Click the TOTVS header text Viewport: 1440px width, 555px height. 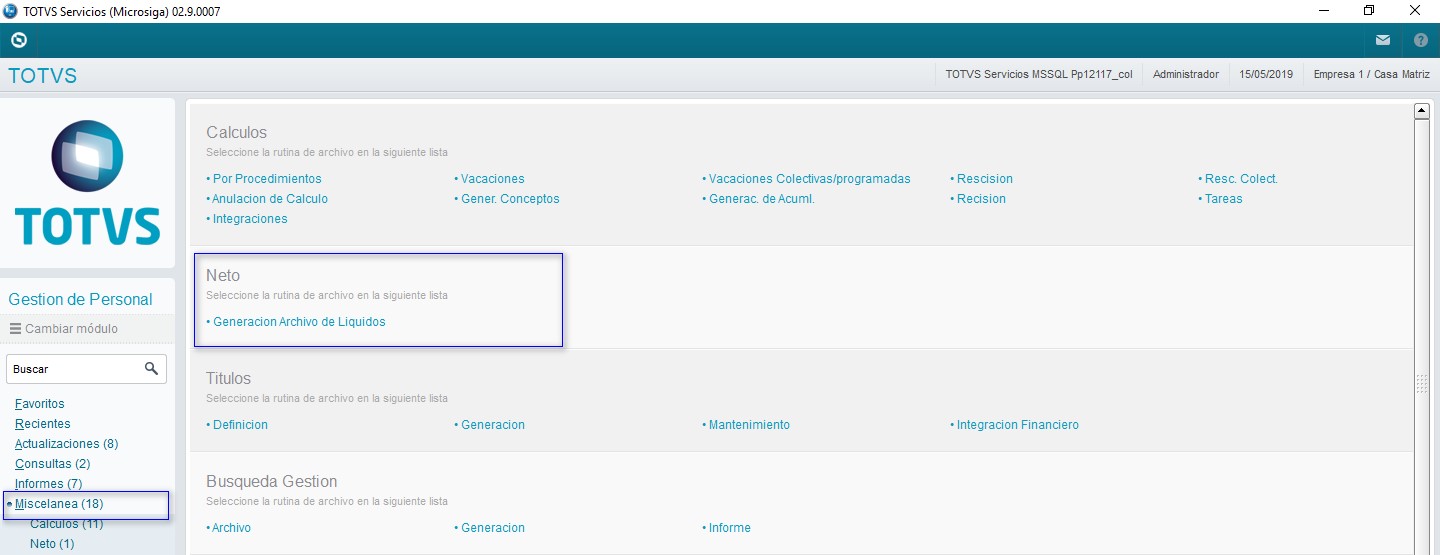[x=42, y=76]
